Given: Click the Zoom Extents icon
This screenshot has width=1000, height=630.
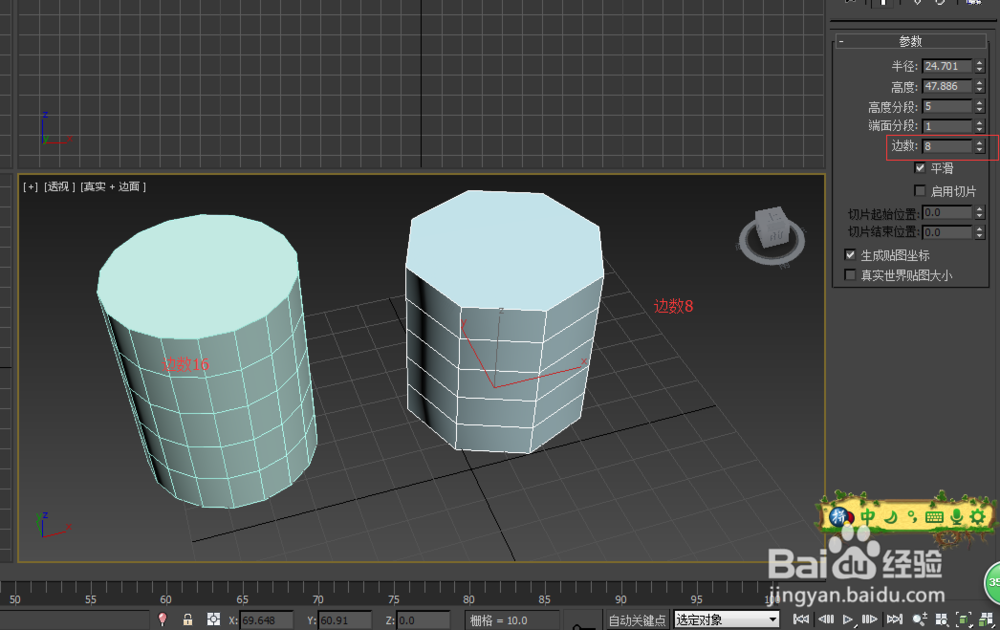Looking at the screenshot, I should pyautogui.click(x=964, y=619).
